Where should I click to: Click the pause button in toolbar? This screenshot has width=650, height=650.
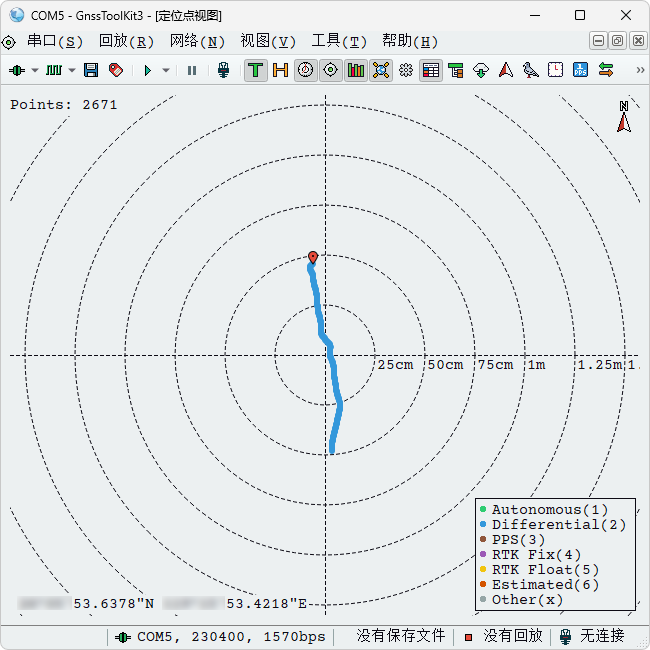pos(192,70)
